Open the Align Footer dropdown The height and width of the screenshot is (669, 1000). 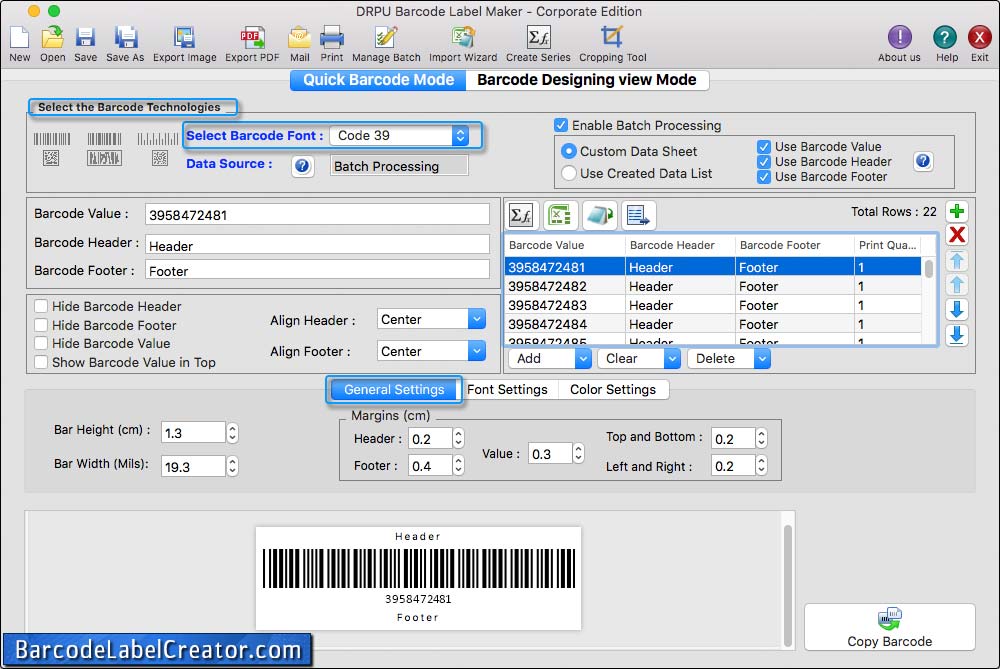pos(431,351)
